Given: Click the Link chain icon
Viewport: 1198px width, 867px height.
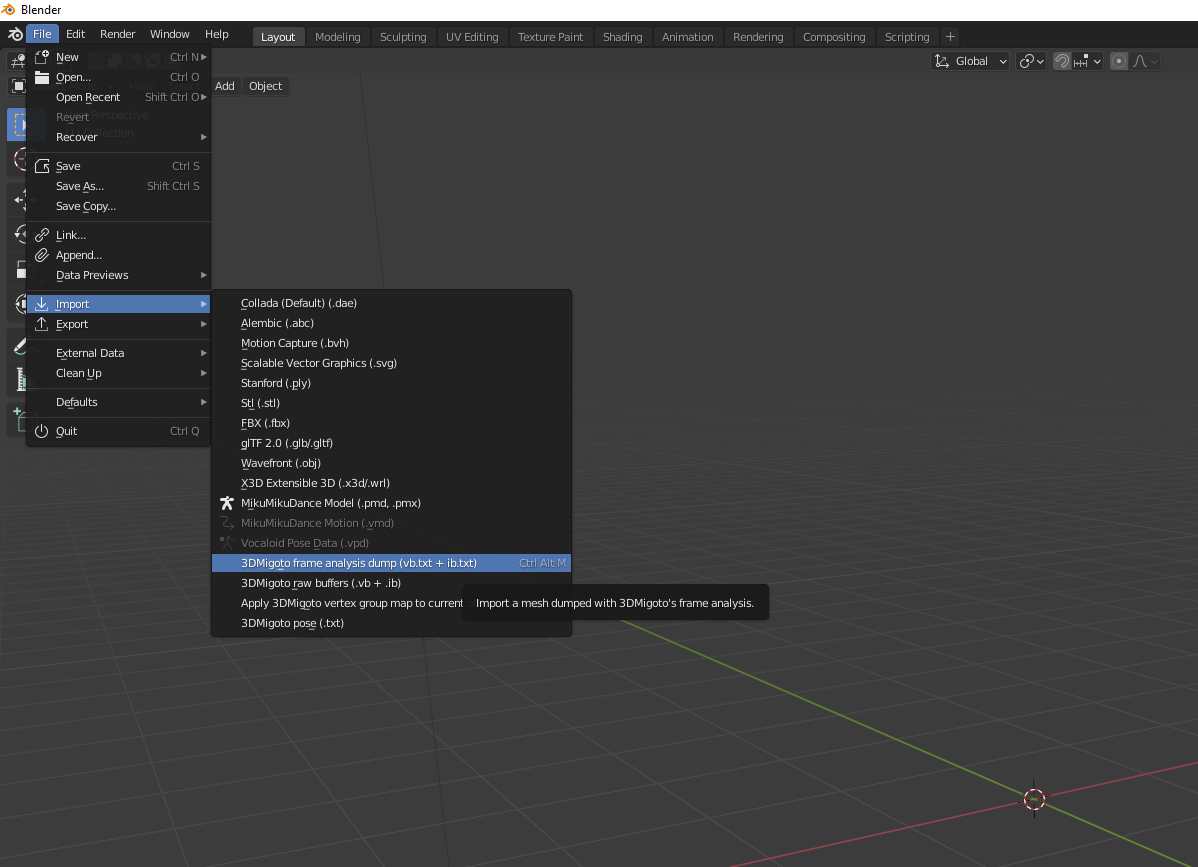Looking at the screenshot, I should pyautogui.click(x=42, y=235).
